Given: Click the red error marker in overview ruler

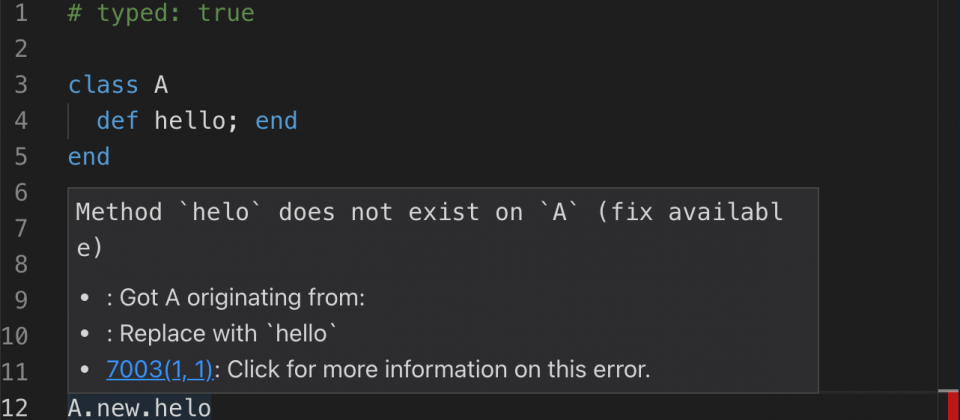Looking at the screenshot, I should pyautogui.click(x=953, y=405).
